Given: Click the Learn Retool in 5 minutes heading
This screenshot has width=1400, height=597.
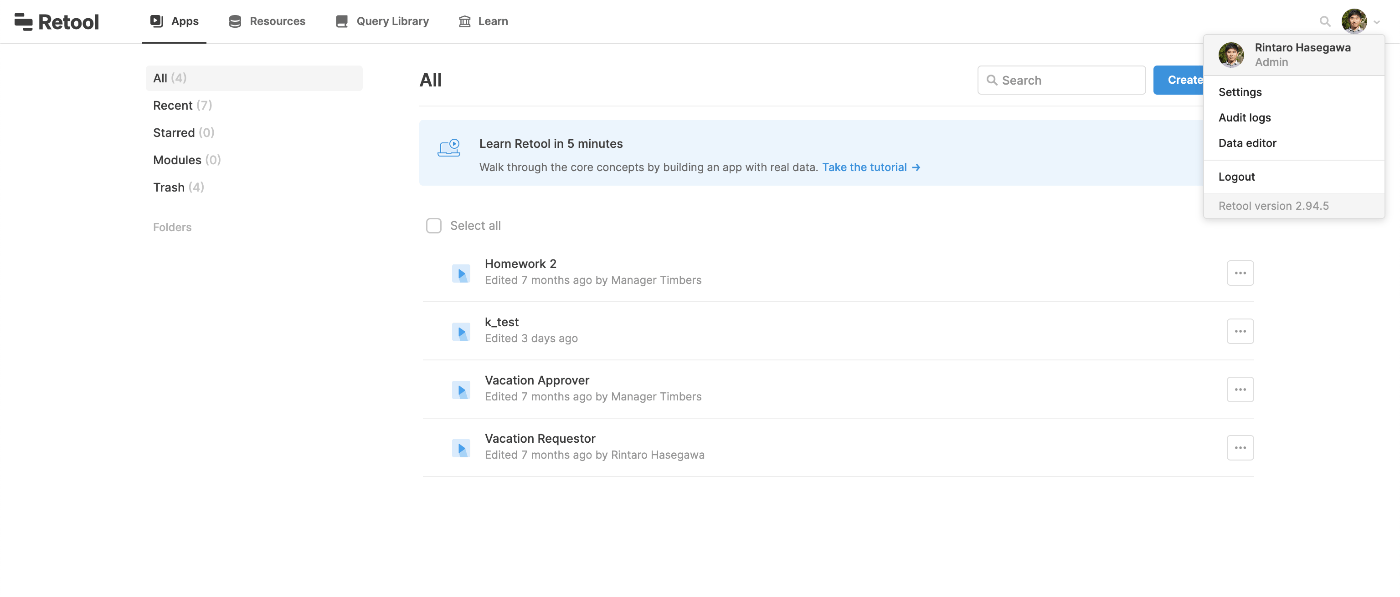Looking at the screenshot, I should 551,144.
